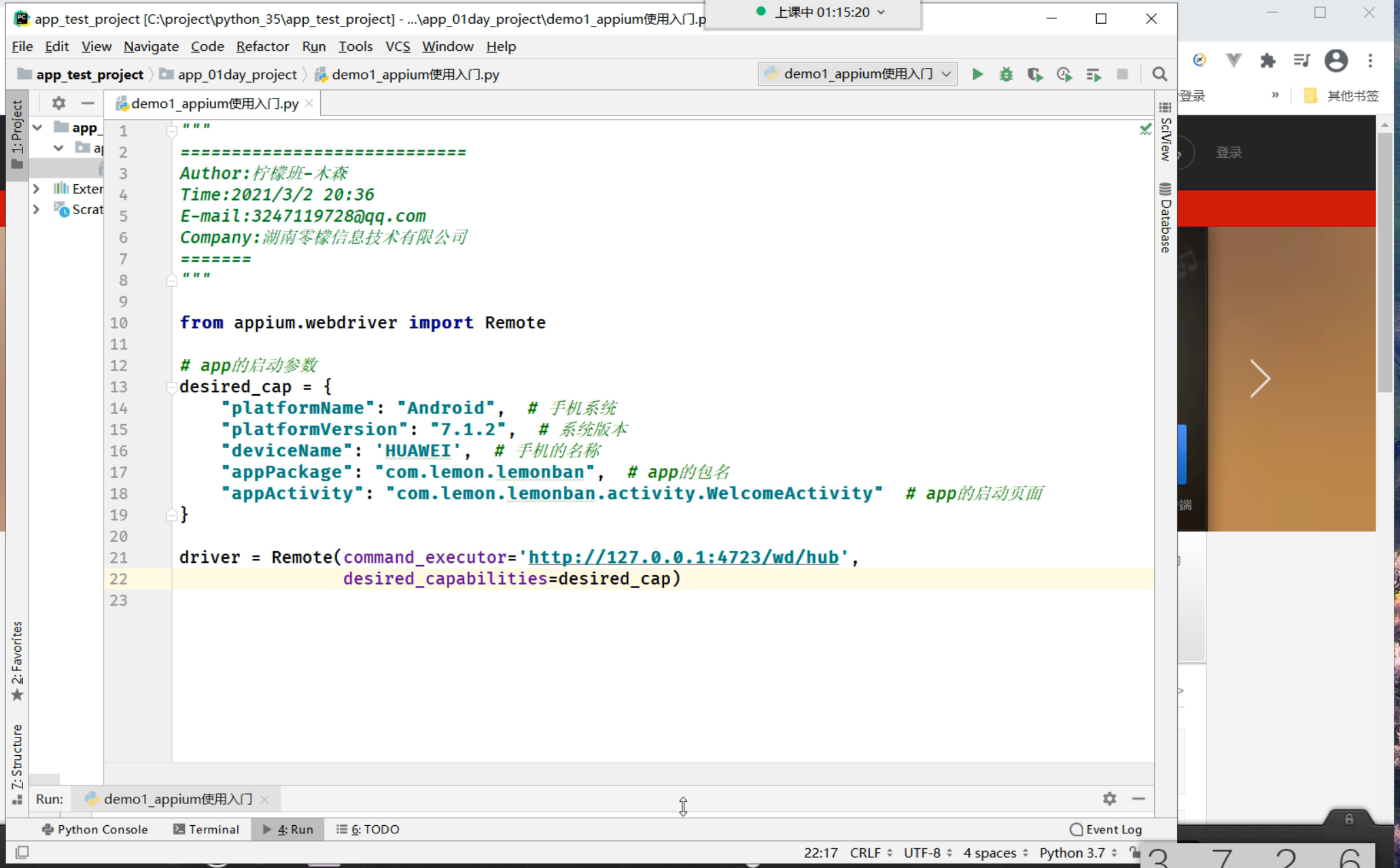Collapse the app_test_project root folder
Image resolution: width=1400 pixels, height=868 pixels.
[38, 127]
